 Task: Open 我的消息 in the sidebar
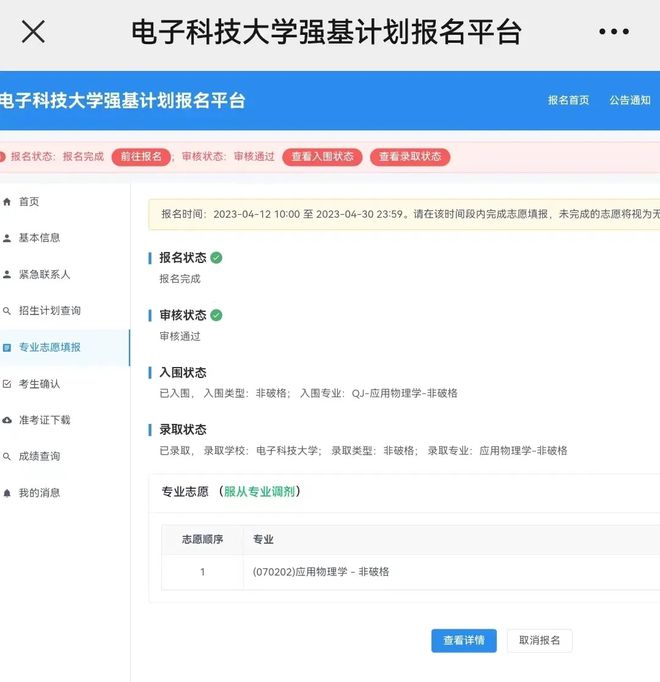pyautogui.click(x=39, y=493)
